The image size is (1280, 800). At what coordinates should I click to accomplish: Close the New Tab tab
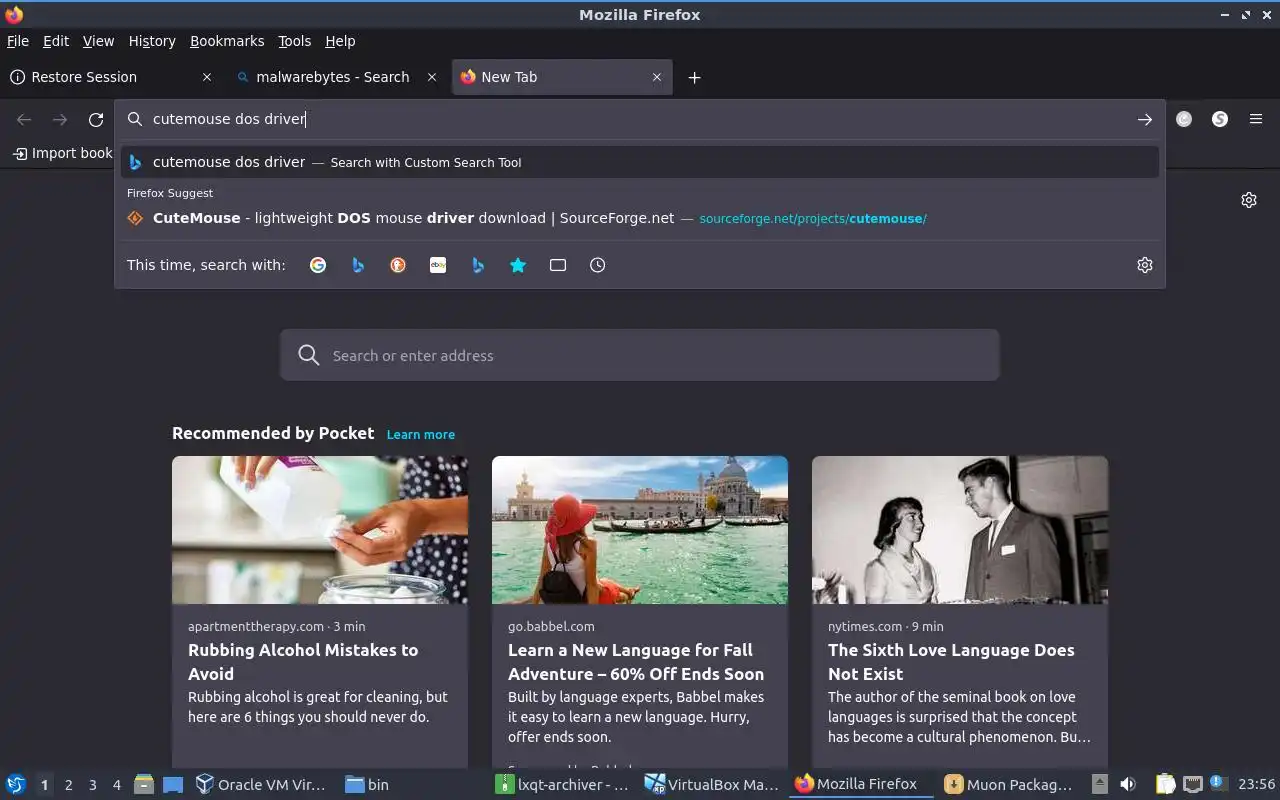tap(657, 77)
